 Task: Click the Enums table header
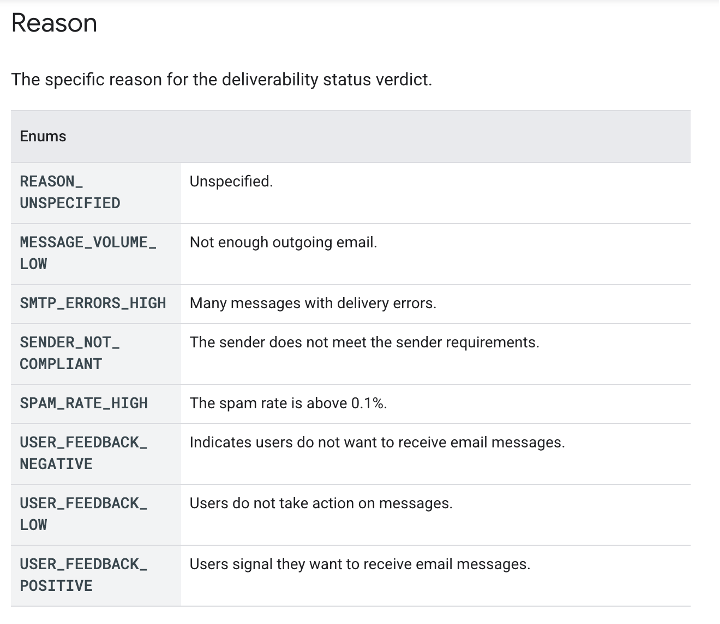43,136
